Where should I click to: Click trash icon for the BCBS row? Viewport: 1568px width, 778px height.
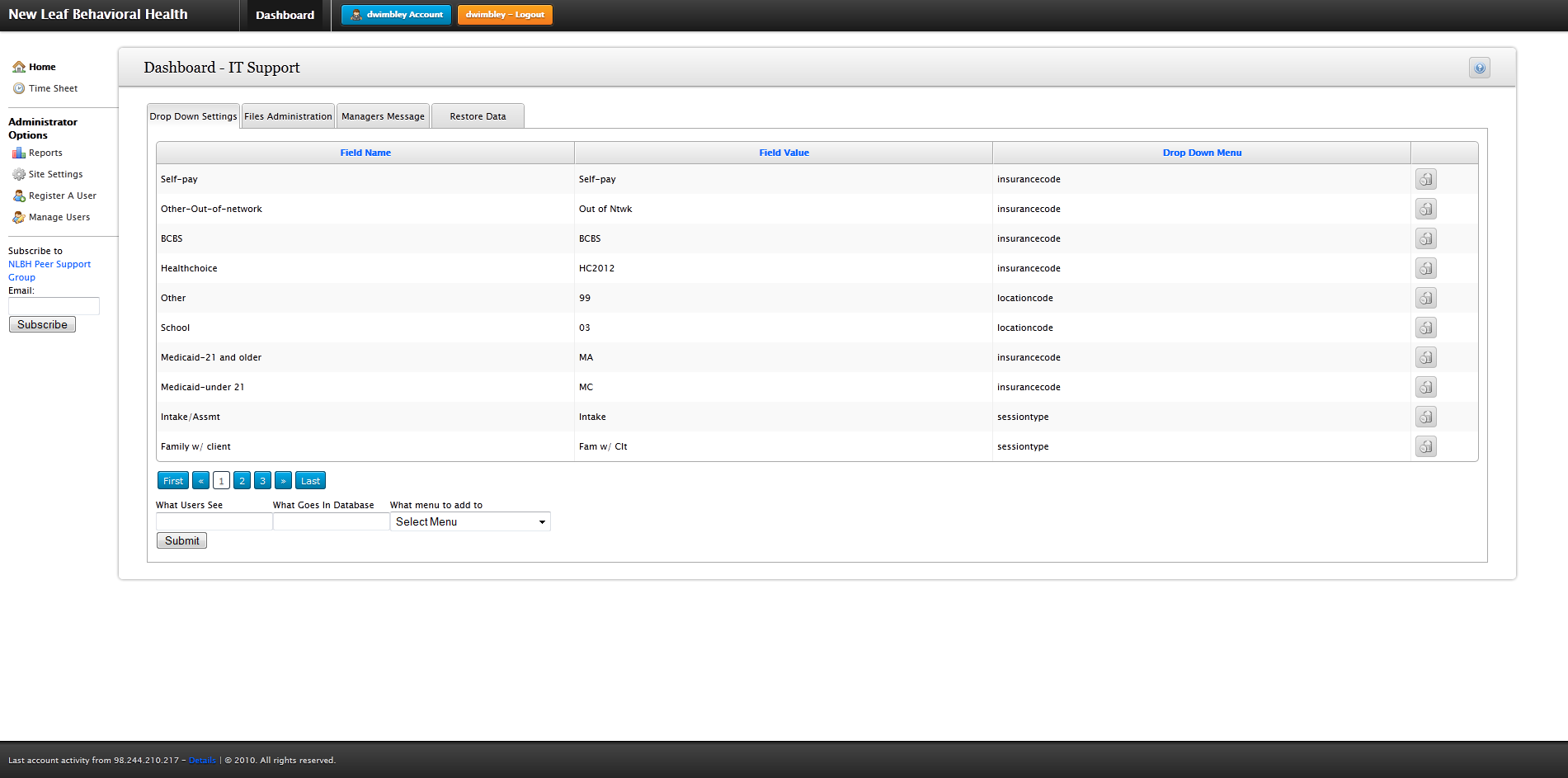coord(1425,238)
